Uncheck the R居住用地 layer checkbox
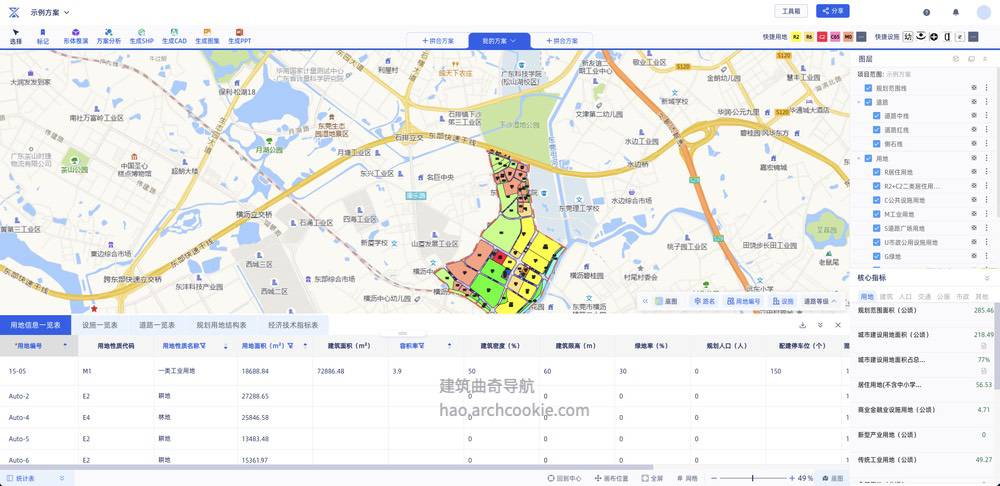 pos(876,172)
